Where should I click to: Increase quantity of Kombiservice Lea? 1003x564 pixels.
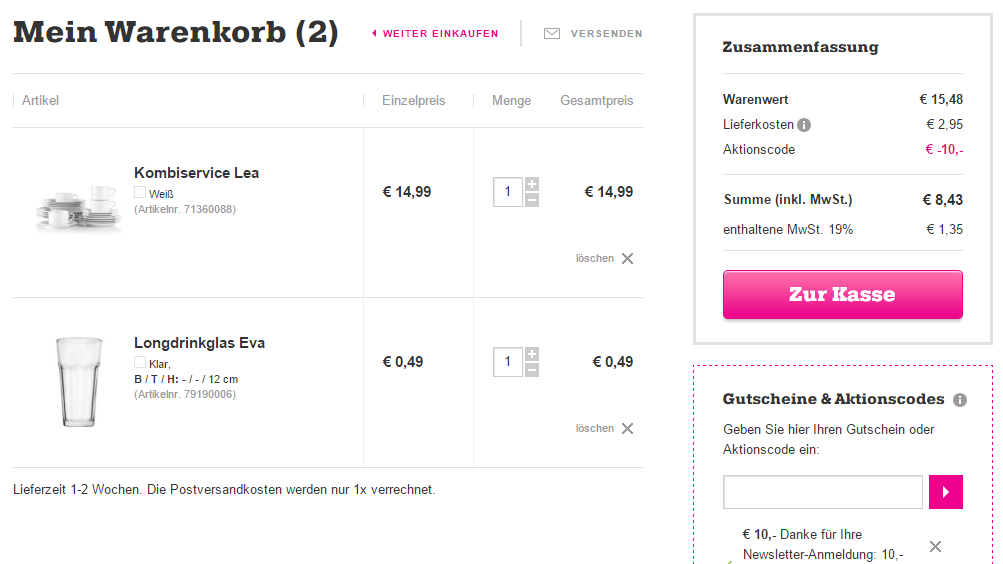pyautogui.click(x=532, y=184)
